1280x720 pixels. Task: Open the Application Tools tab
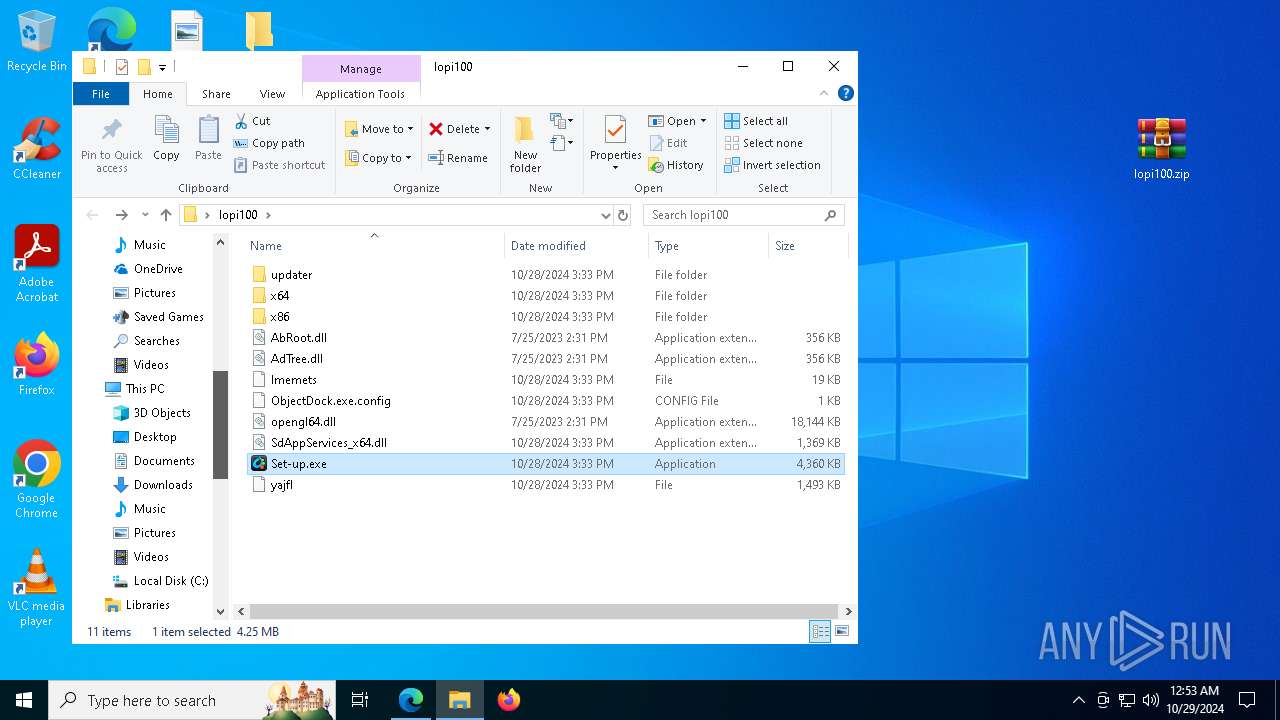pos(360,94)
